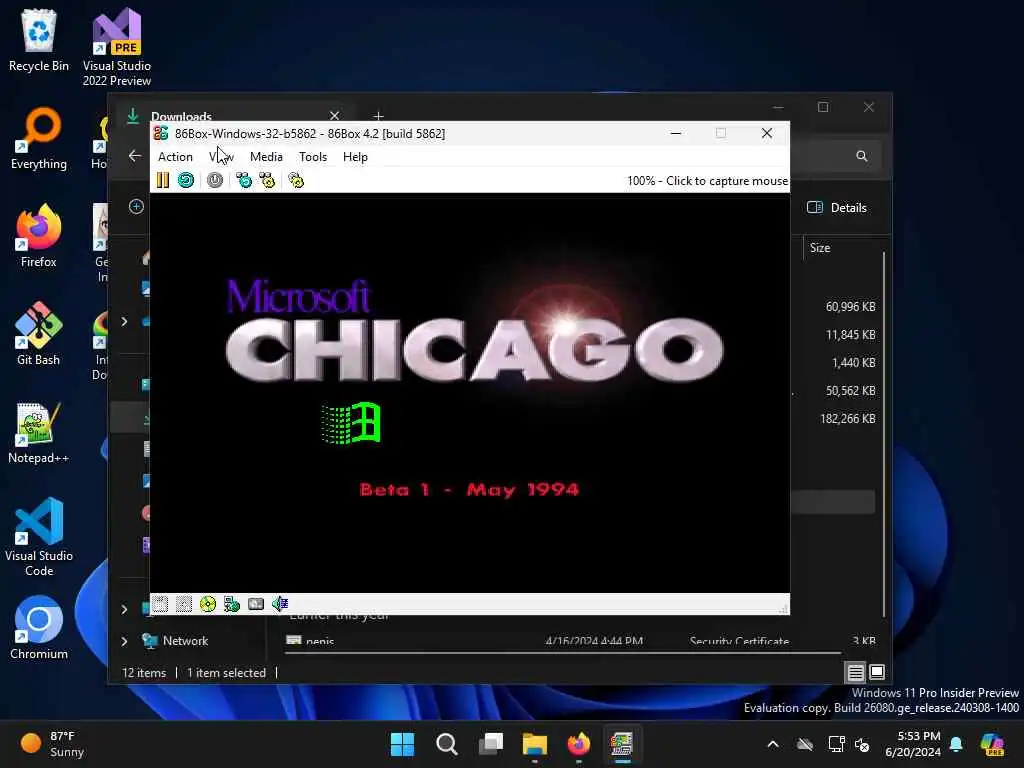Open taskbar Search

[x=447, y=744]
